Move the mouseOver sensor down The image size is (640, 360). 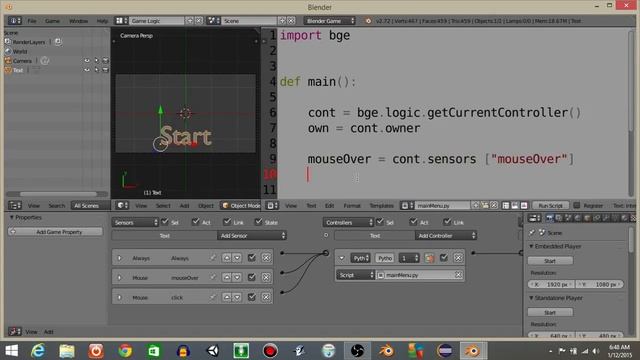coord(237,278)
